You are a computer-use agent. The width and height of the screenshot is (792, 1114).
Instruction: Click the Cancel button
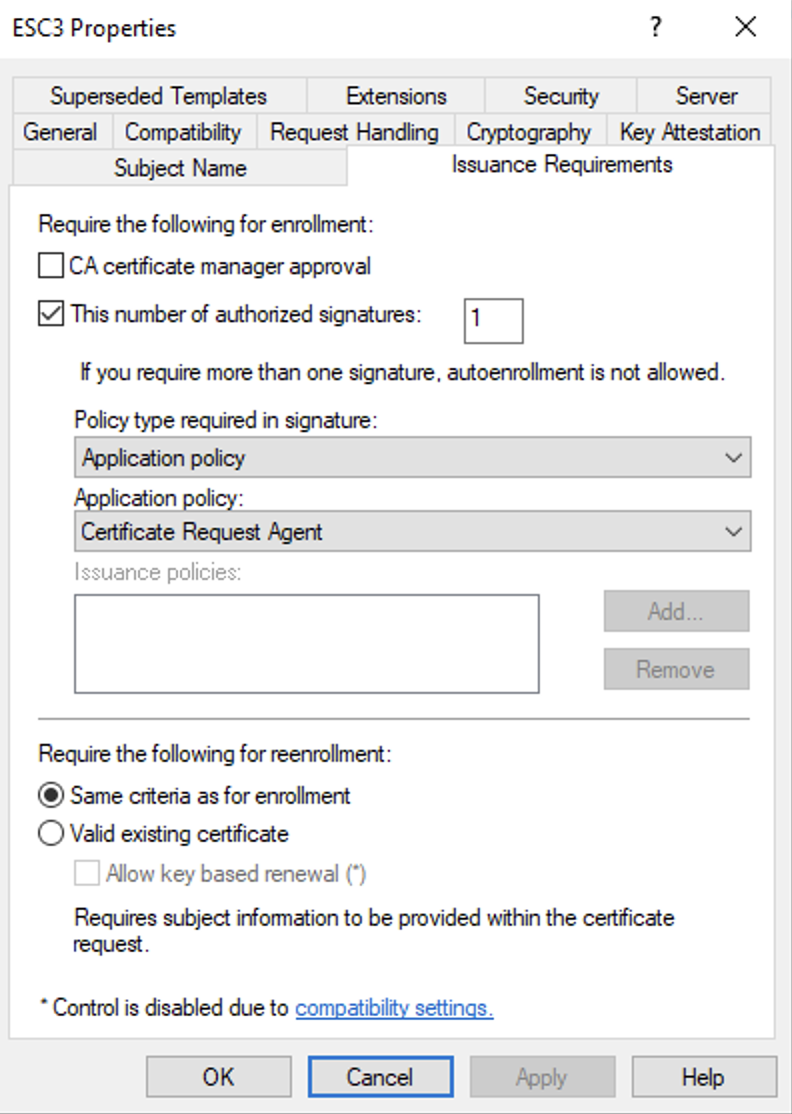click(x=380, y=1077)
